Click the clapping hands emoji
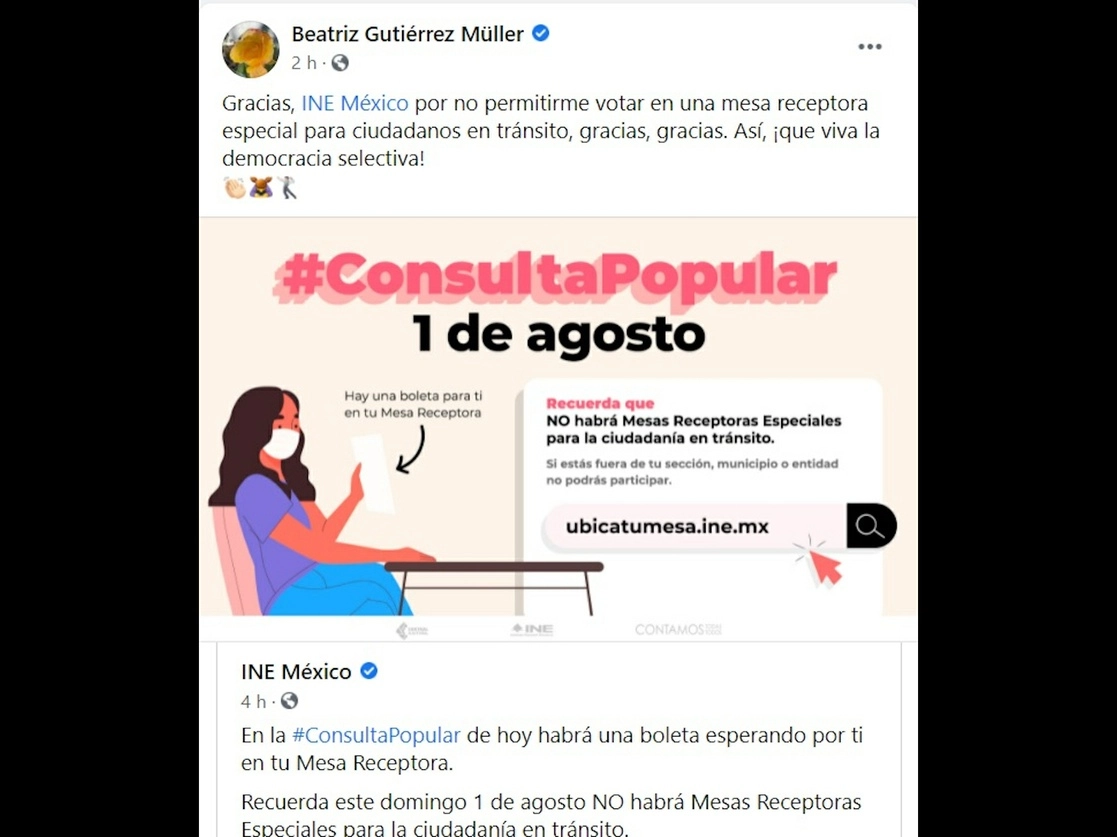The width and height of the screenshot is (1117, 837). tap(234, 187)
